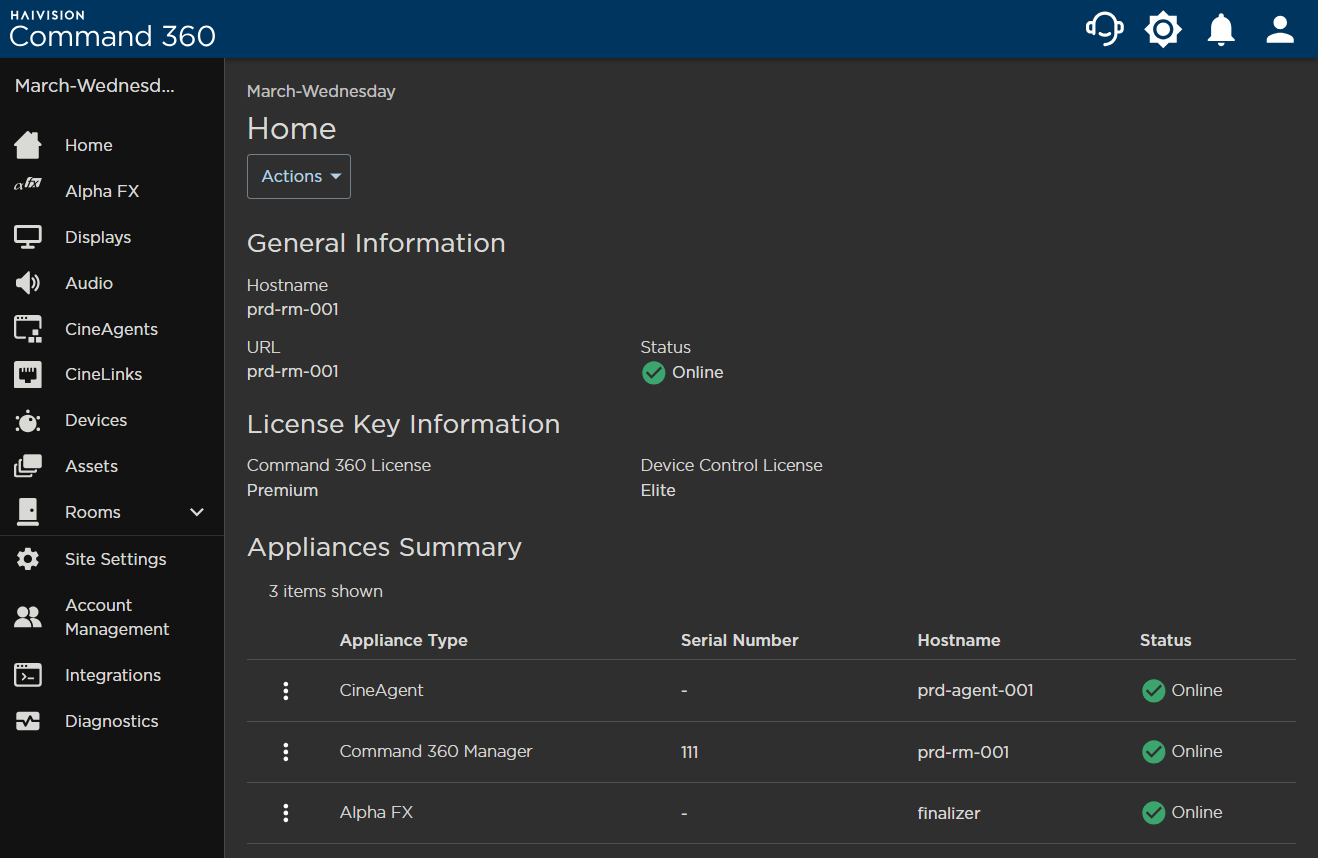
Task: Click the site name at sidebar top
Action: [x=95, y=86]
